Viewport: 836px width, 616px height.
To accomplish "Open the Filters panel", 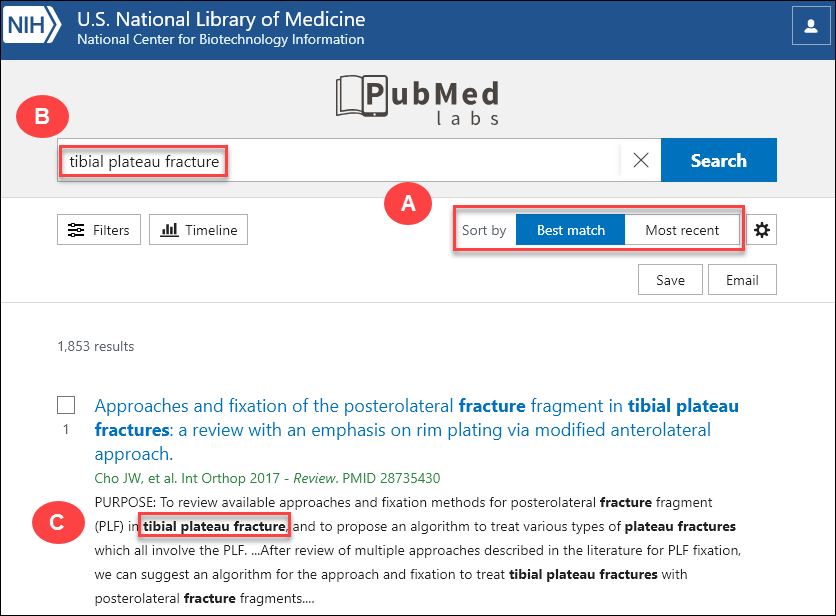I will tap(99, 230).
